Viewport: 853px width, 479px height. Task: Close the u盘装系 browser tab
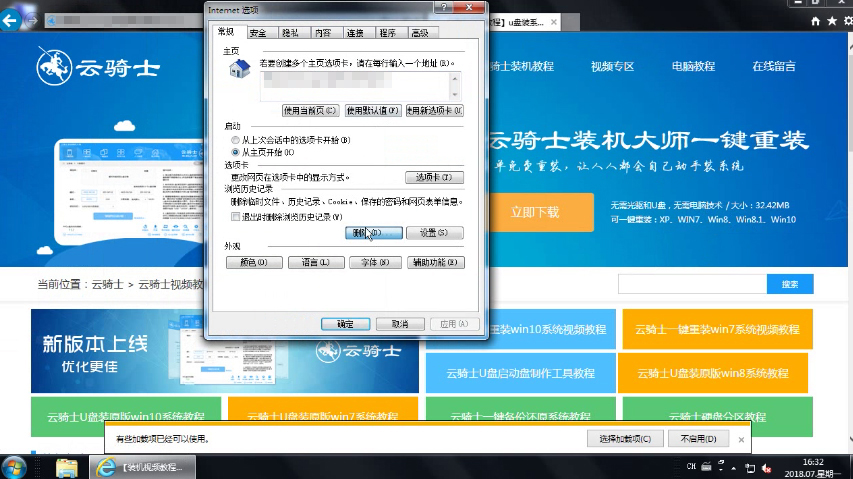coord(553,22)
